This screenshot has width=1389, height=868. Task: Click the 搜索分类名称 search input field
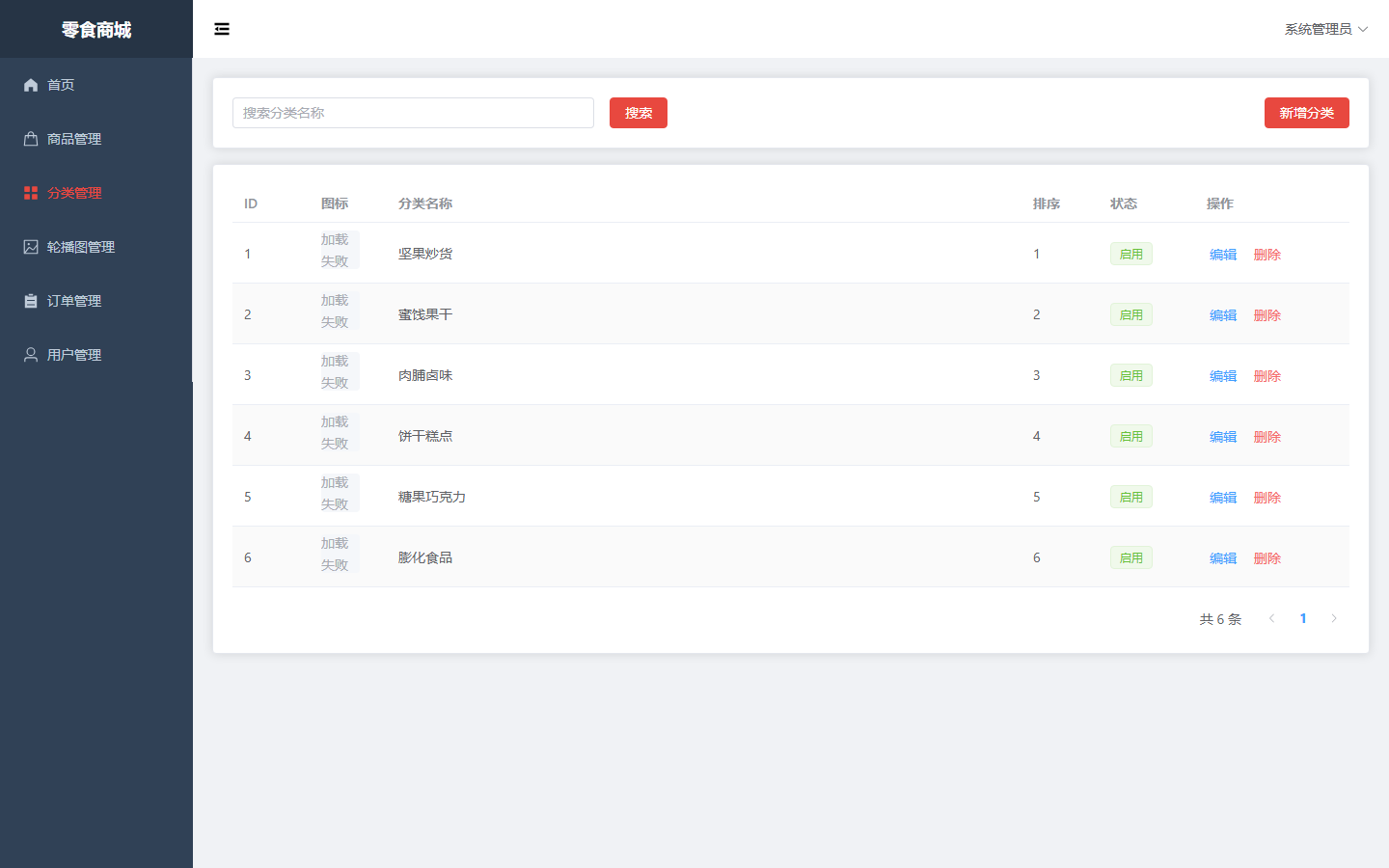point(413,113)
